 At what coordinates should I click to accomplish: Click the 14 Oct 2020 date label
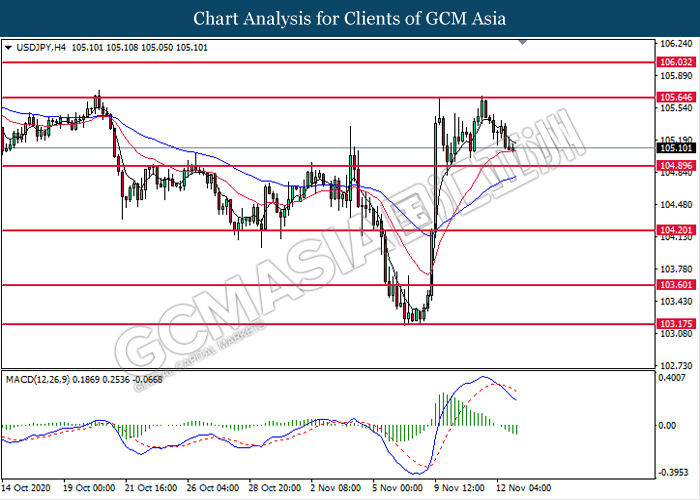(26, 488)
